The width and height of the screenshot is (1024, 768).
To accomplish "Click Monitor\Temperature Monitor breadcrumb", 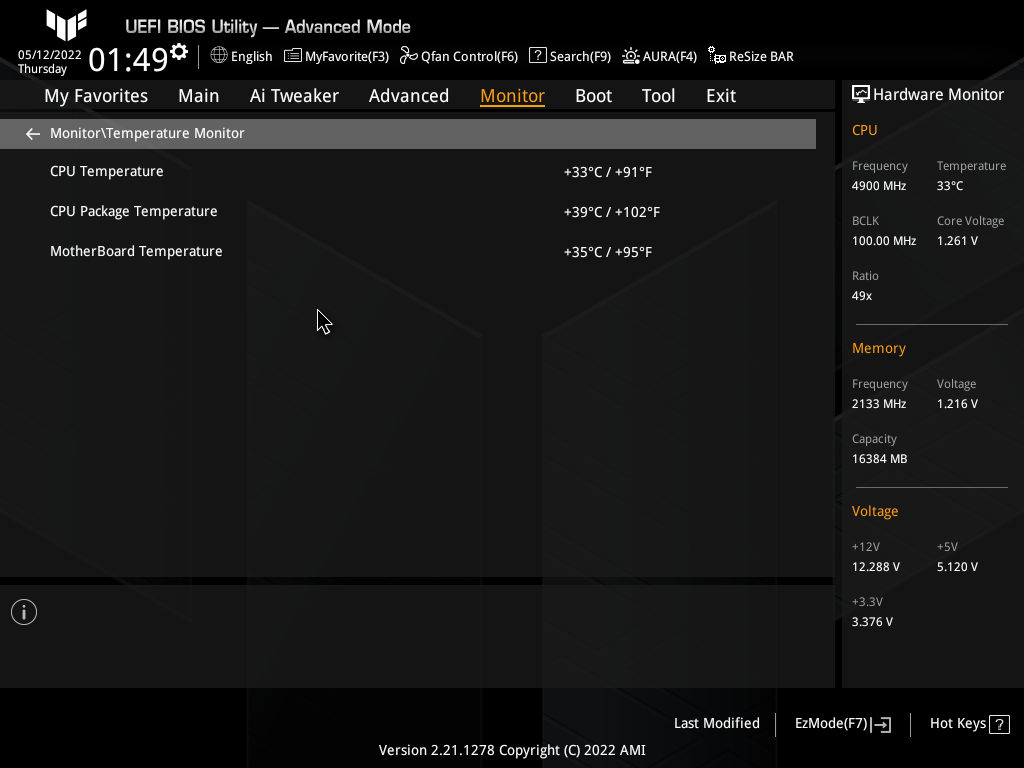I will click(x=147, y=133).
